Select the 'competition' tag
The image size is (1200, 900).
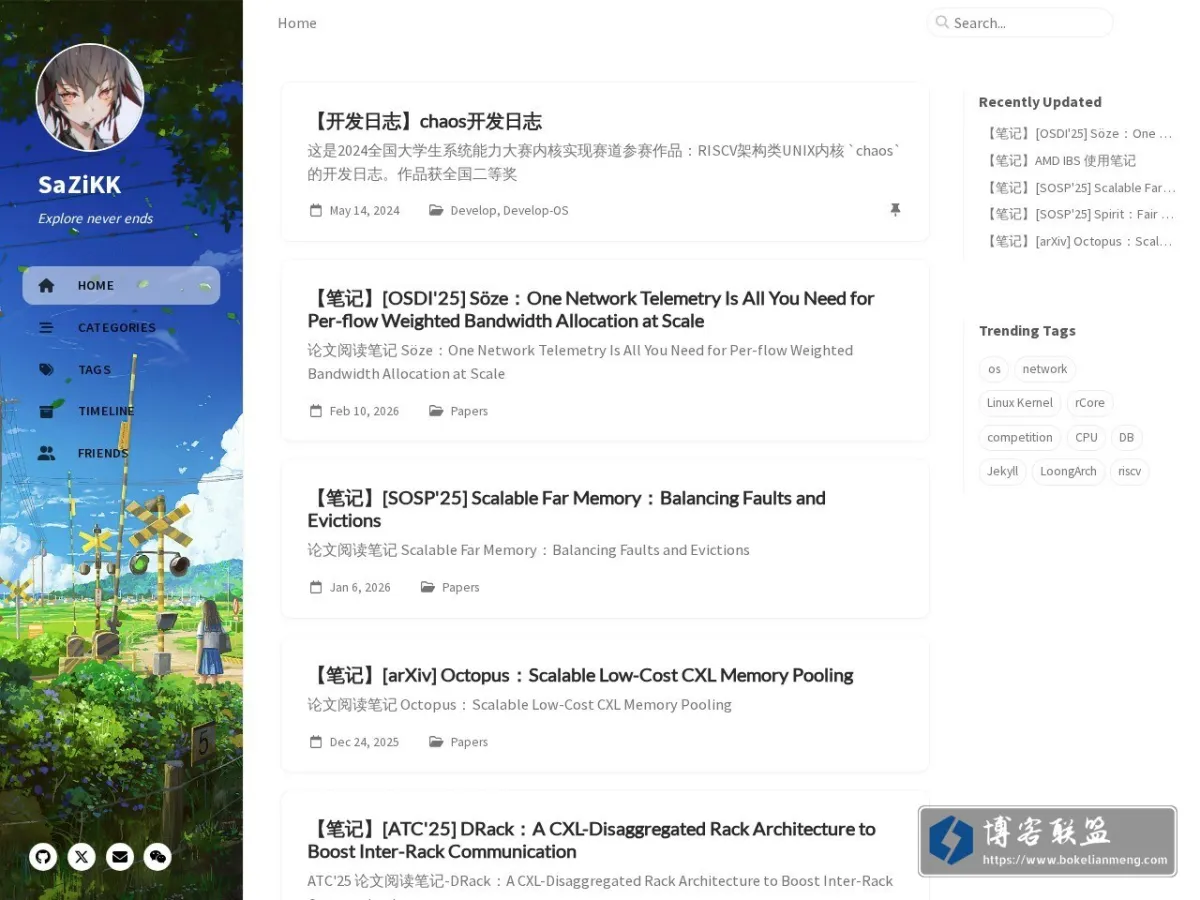pos(1020,437)
